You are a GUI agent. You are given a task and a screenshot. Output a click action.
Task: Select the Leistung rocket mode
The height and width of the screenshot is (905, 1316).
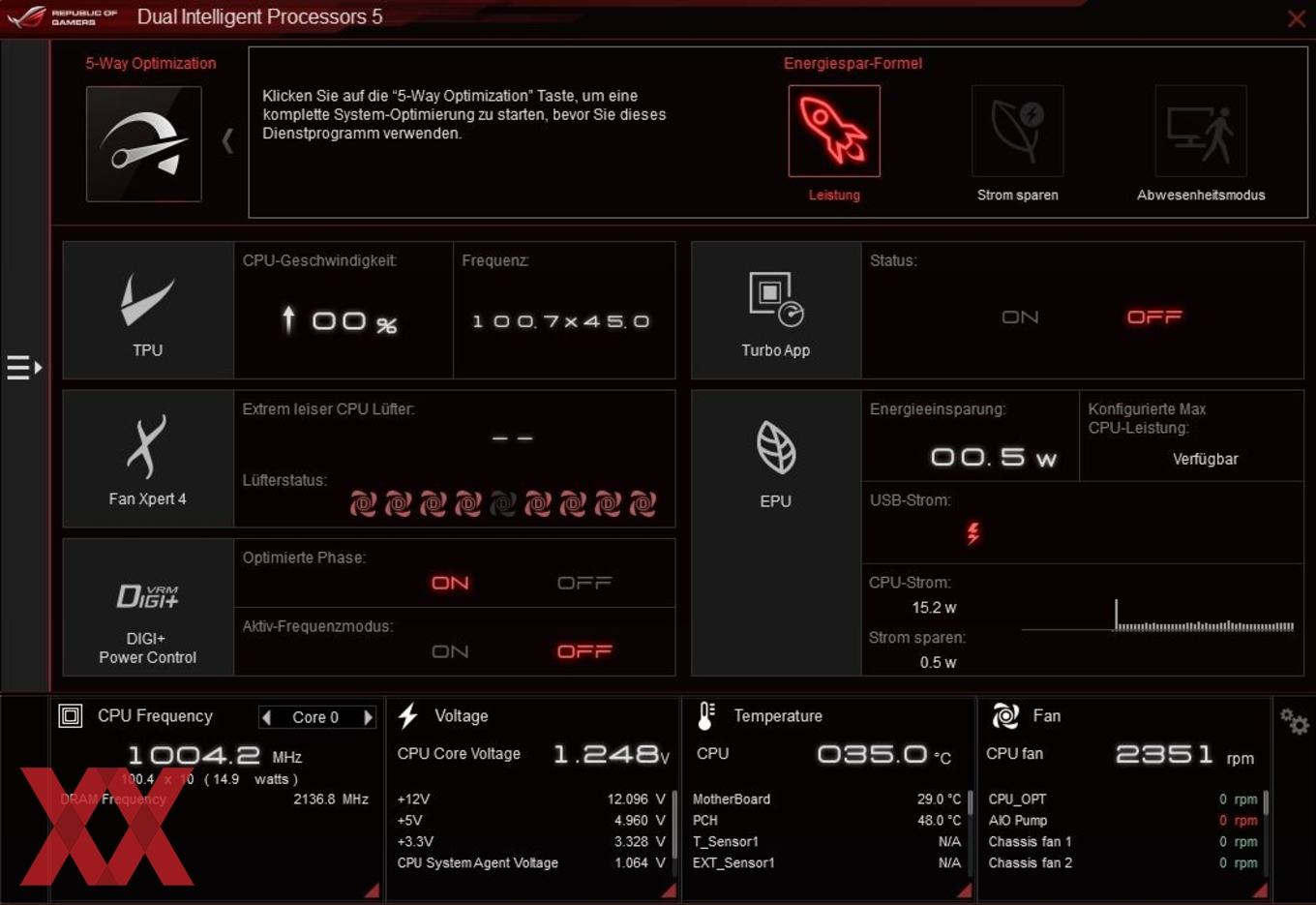pyautogui.click(x=833, y=131)
